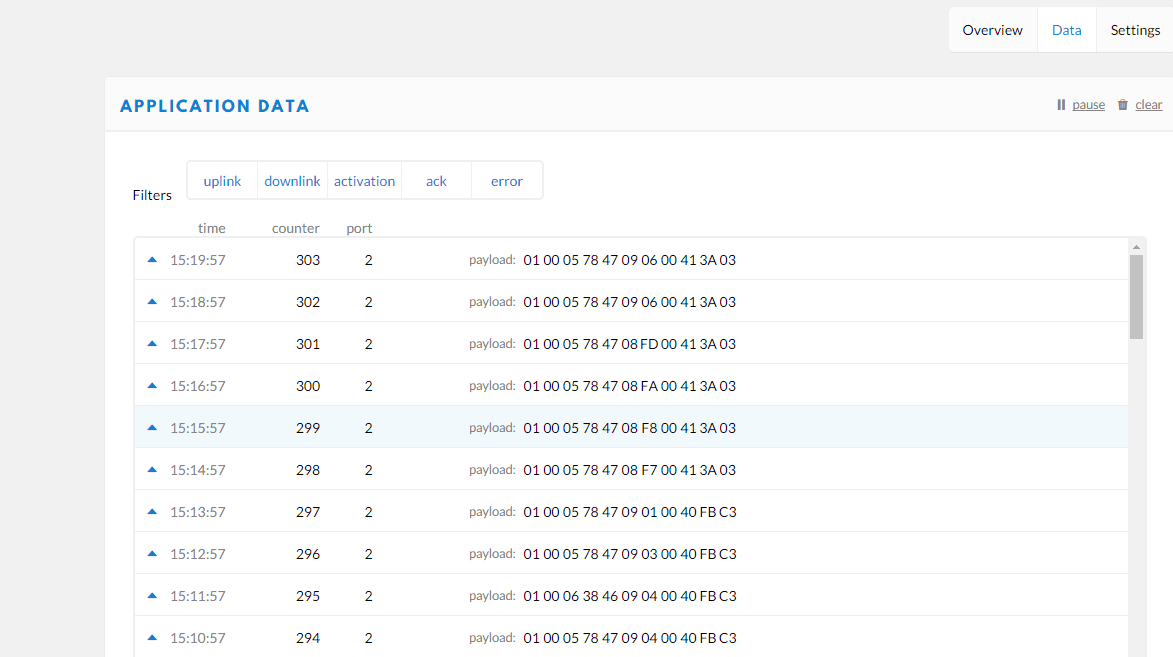Click the clear link
Screen dimensions: 1173x657
click(1148, 105)
